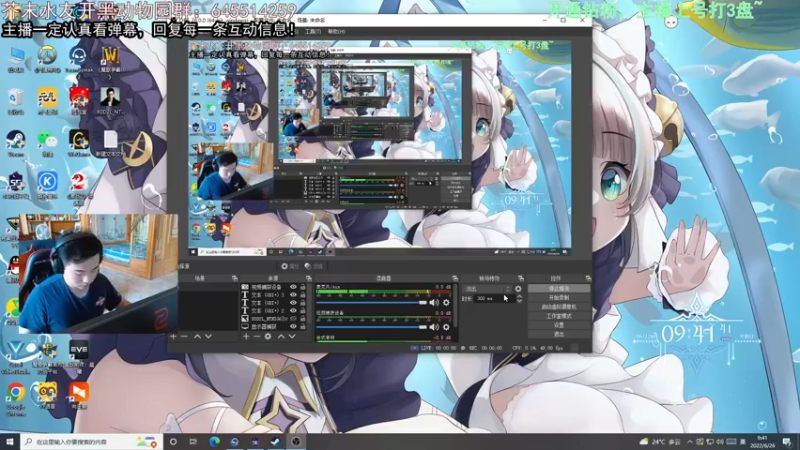Open settings gear of the Mic/Aux mixer channel
The width and height of the screenshot is (800, 450).
point(446,303)
